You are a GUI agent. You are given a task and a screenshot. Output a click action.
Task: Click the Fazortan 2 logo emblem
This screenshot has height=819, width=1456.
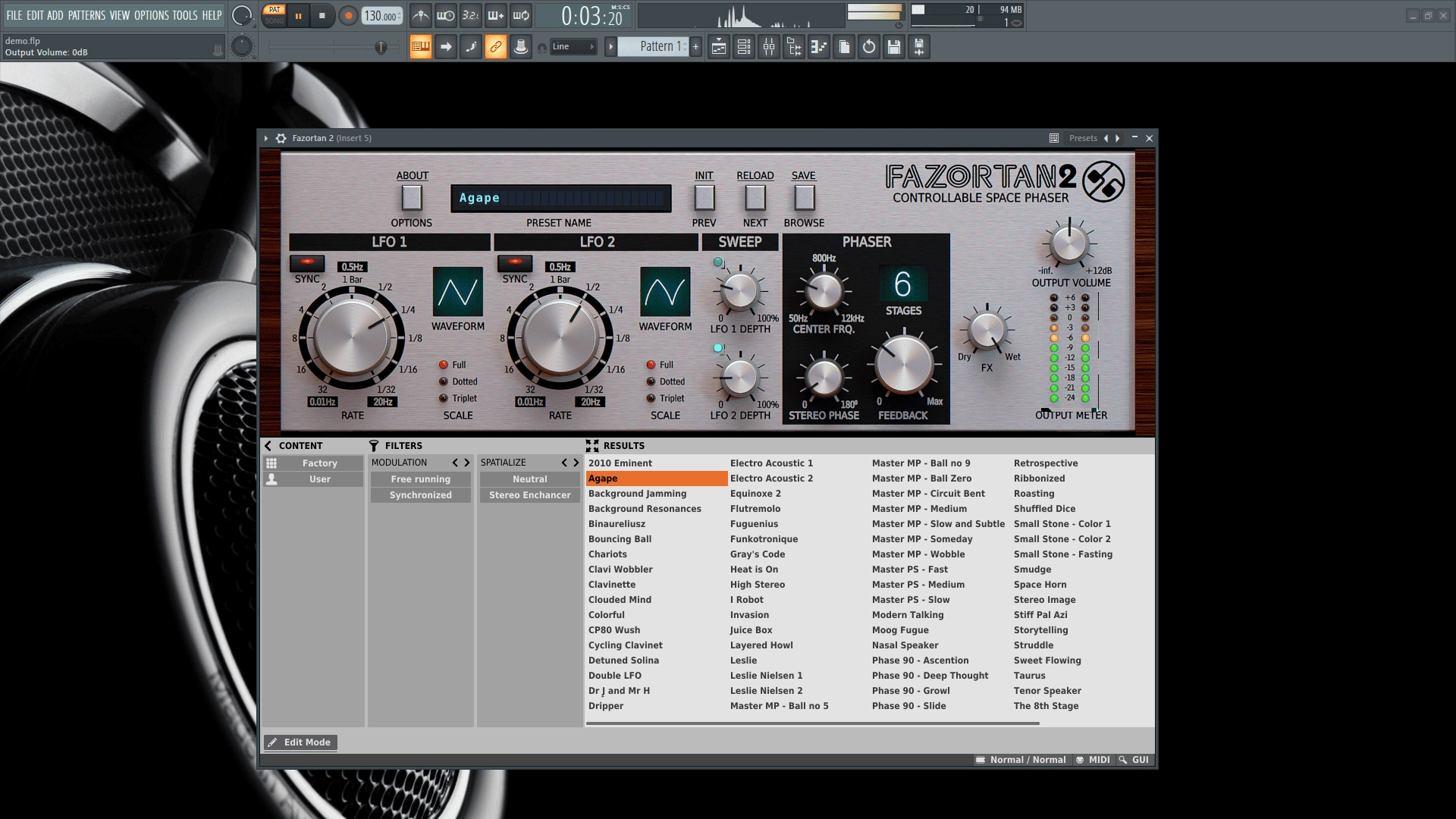click(x=1103, y=181)
